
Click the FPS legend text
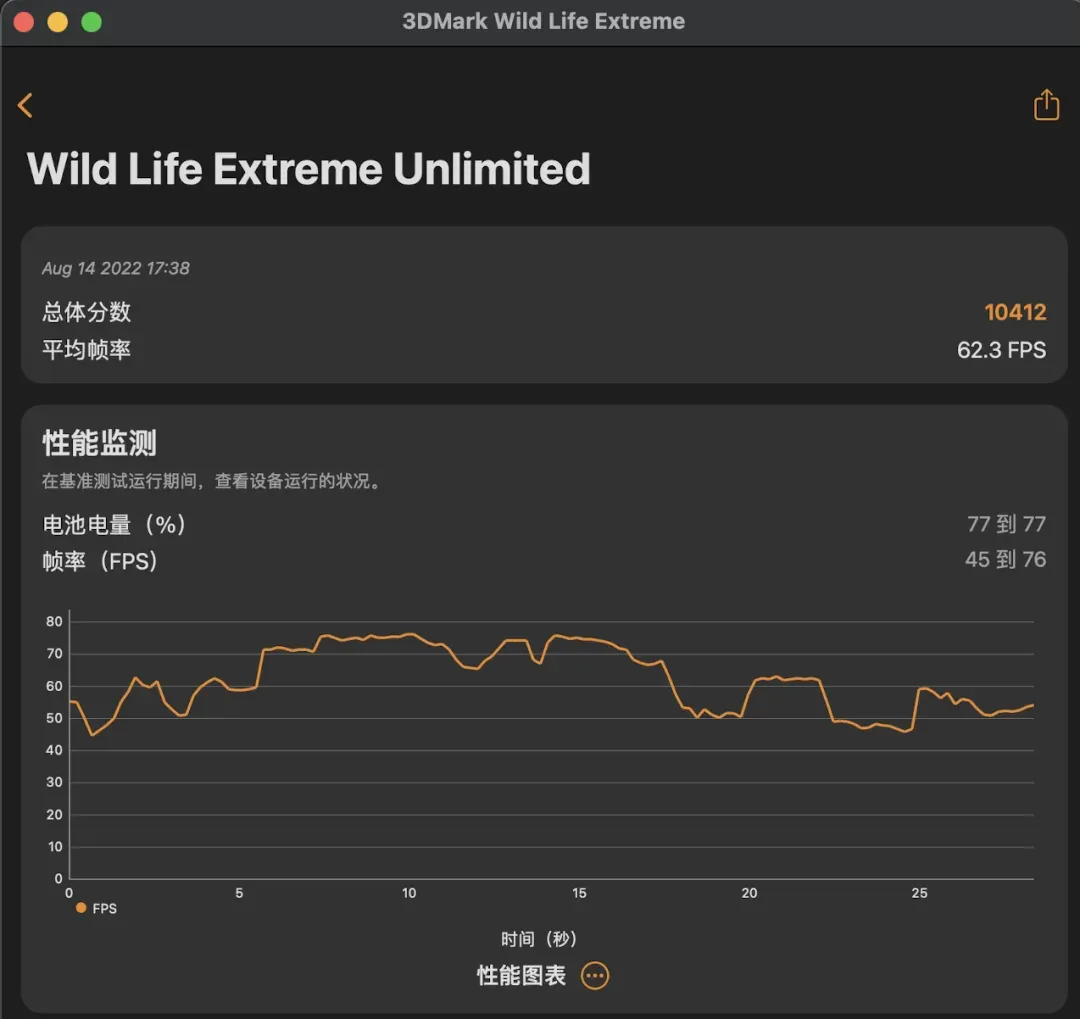105,909
